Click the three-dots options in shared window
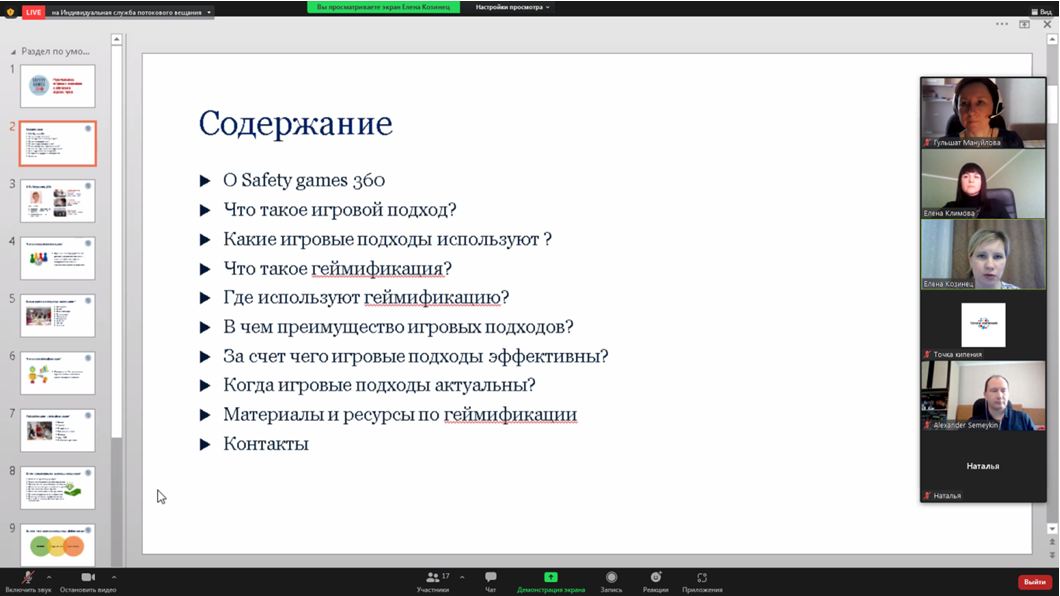 [1001, 24]
